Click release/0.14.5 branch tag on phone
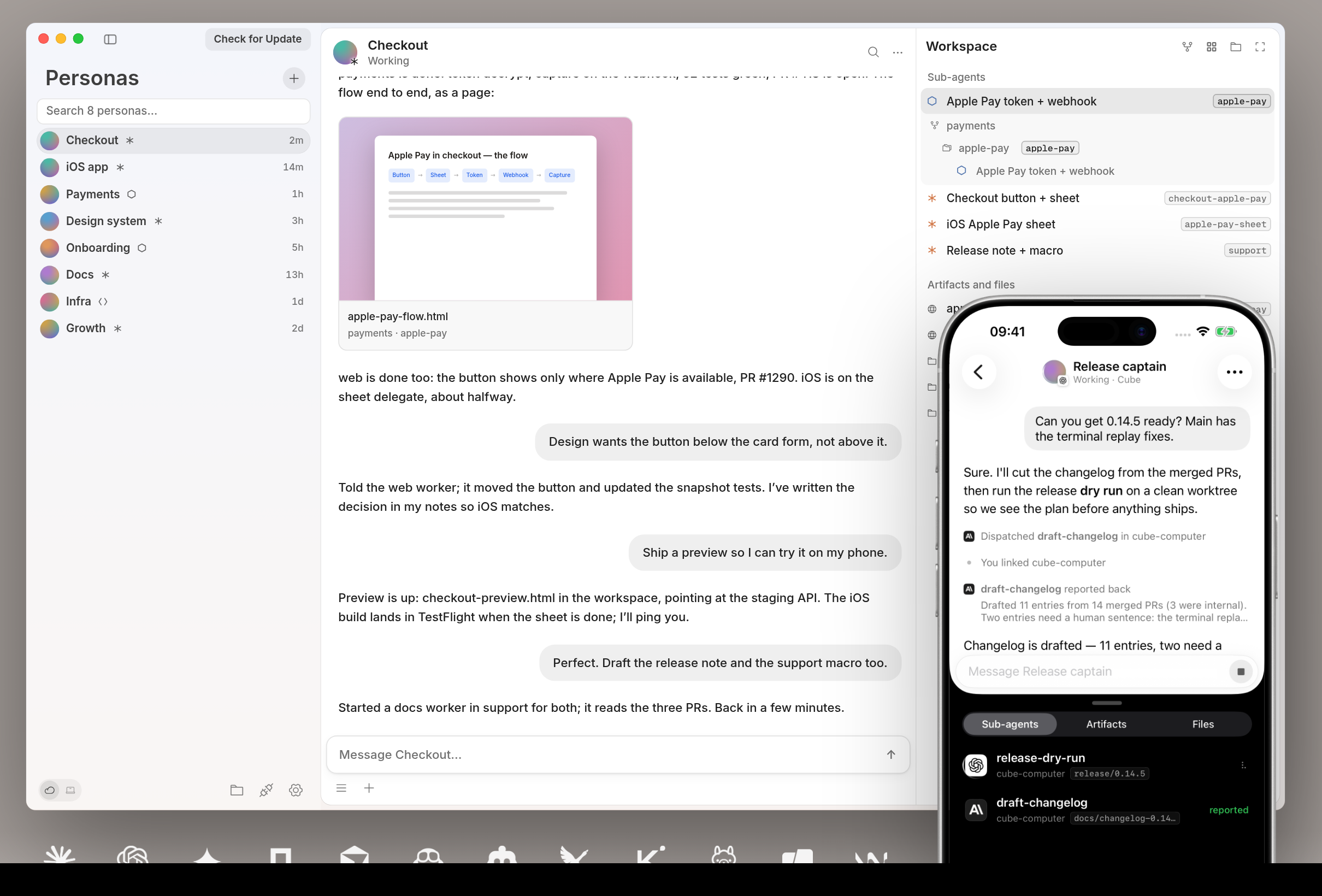The height and width of the screenshot is (896, 1322). (1109, 774)
